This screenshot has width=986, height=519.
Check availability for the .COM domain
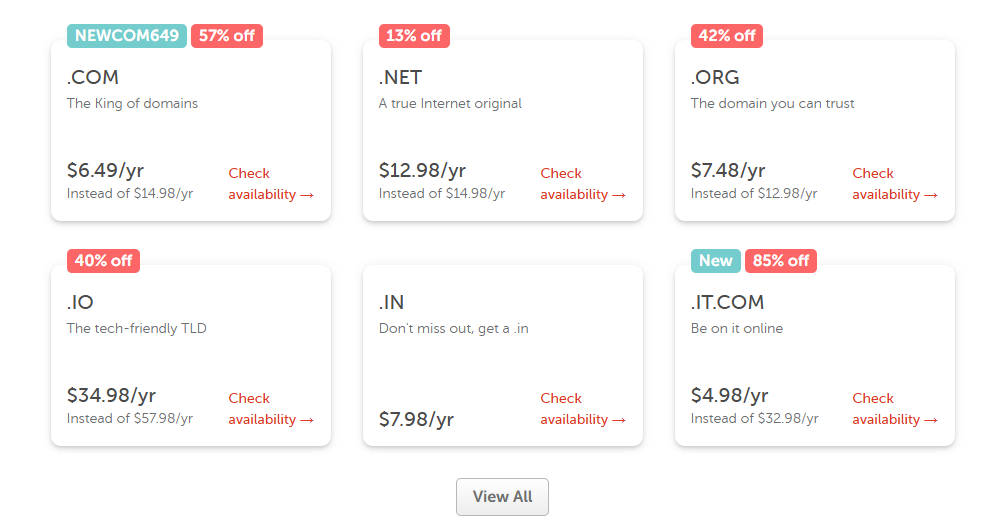coord(270,184)
